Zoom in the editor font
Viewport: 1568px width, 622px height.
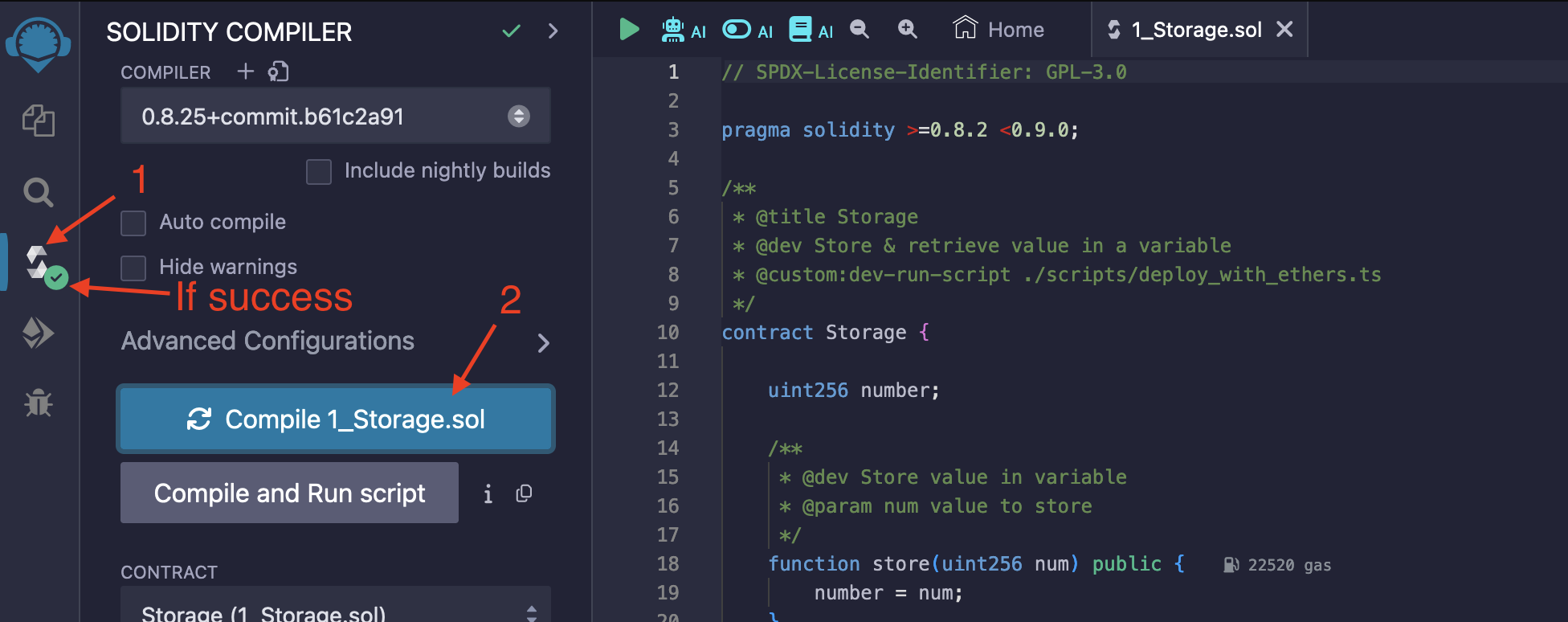pyautogui.click(x=908, y=30)
